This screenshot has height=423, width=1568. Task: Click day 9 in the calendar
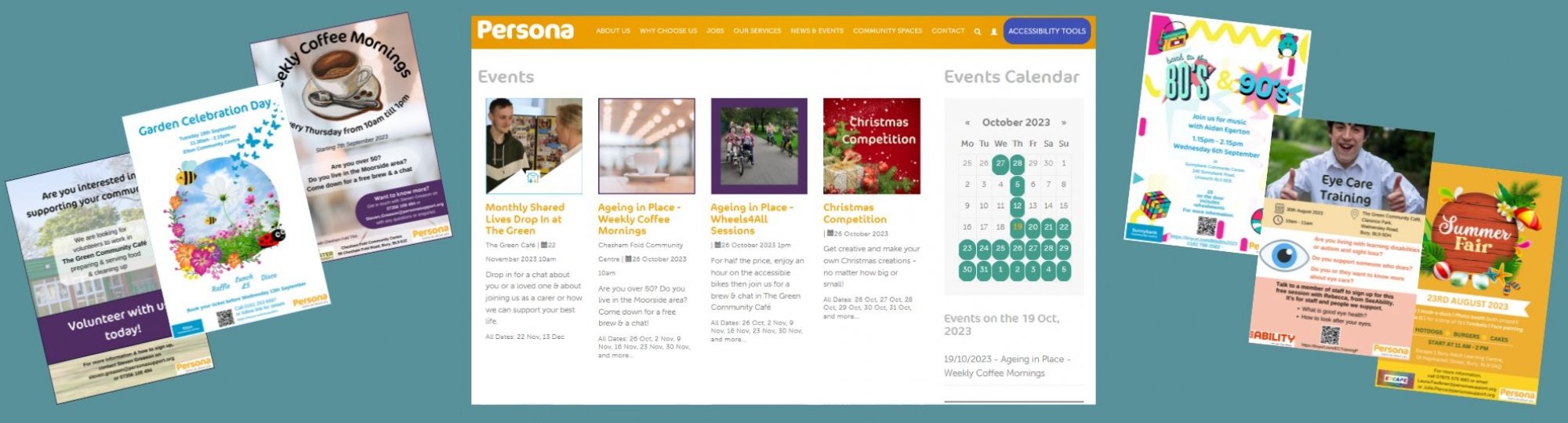coord(967,206)
